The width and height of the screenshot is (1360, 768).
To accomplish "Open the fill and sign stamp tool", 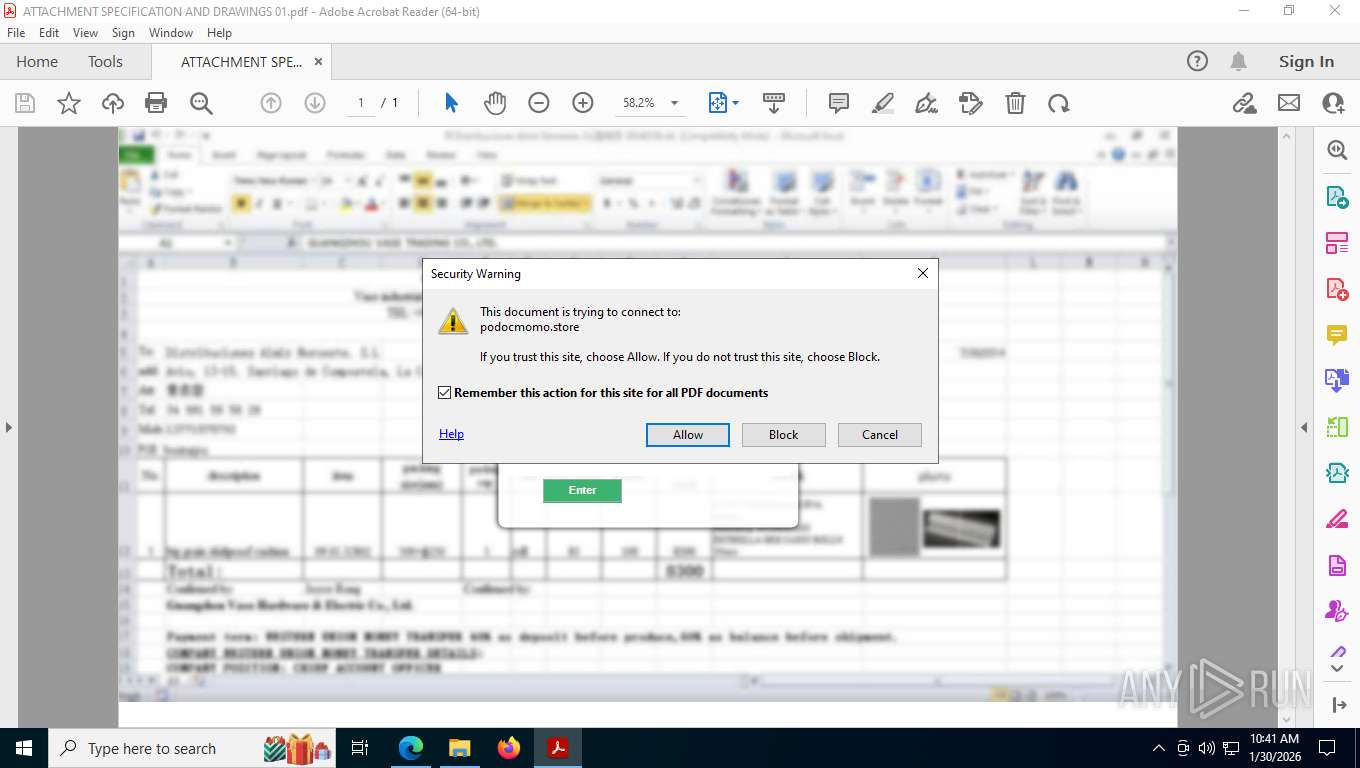I will pos(970,103).
